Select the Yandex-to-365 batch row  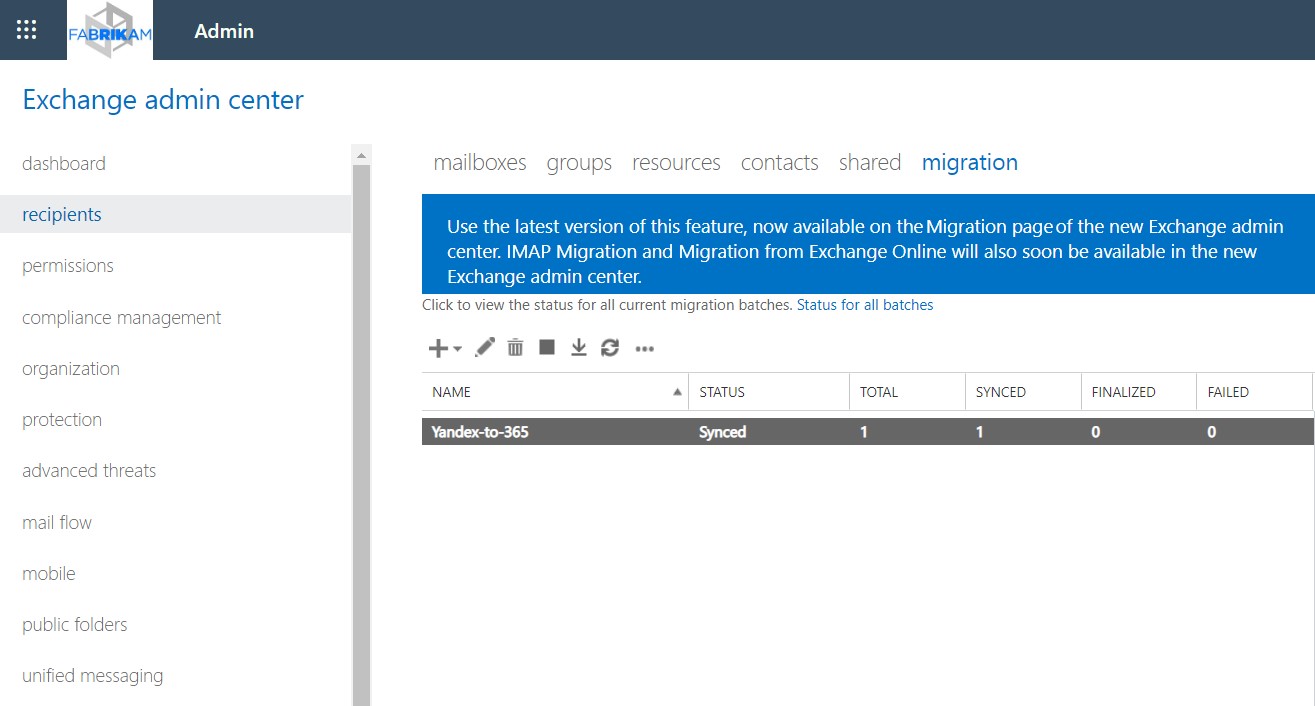click(868, 432)
